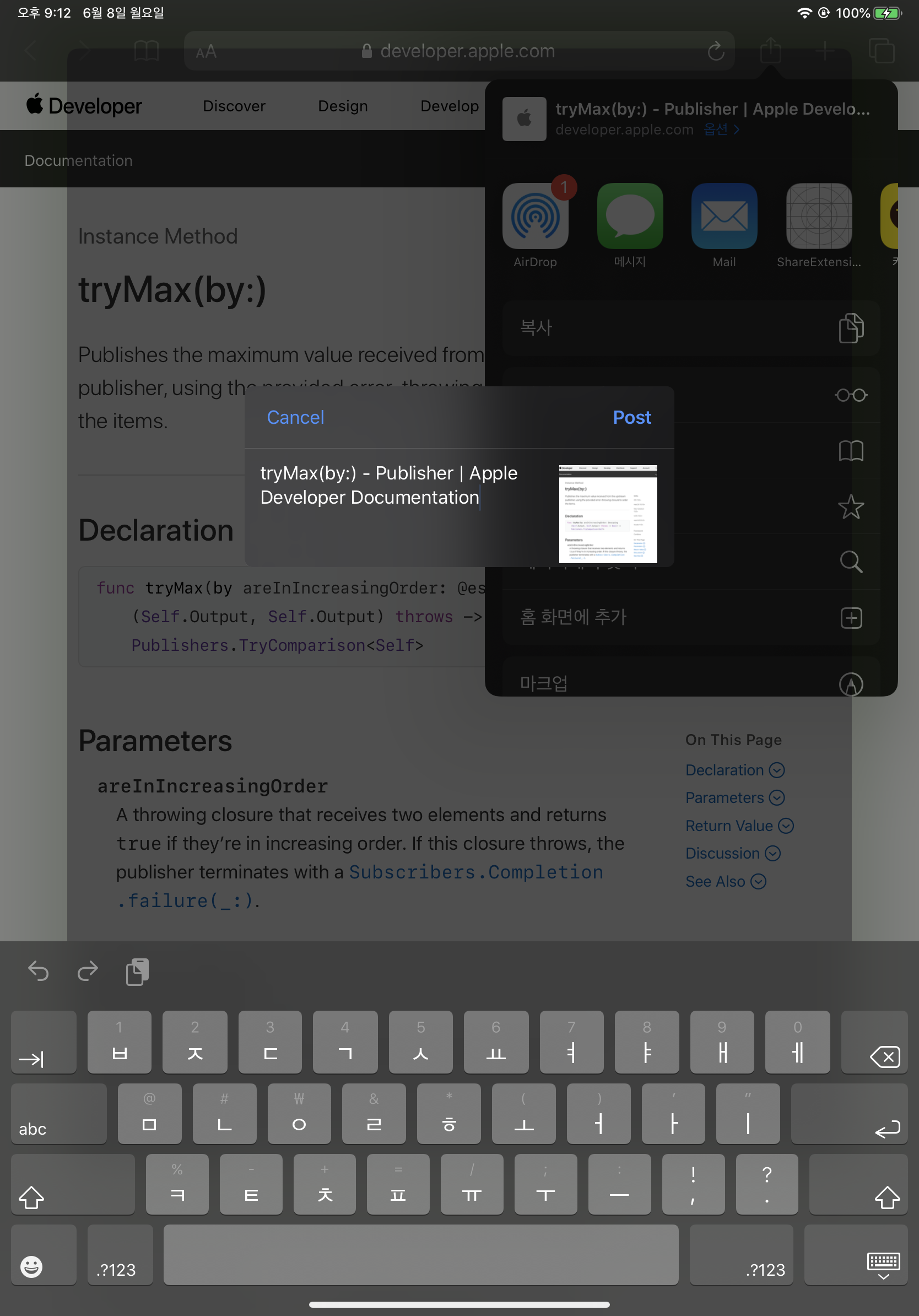Switch keyboard to abc layout
This screenshot has height=1316, width=919.
(x=58, y=1113)
